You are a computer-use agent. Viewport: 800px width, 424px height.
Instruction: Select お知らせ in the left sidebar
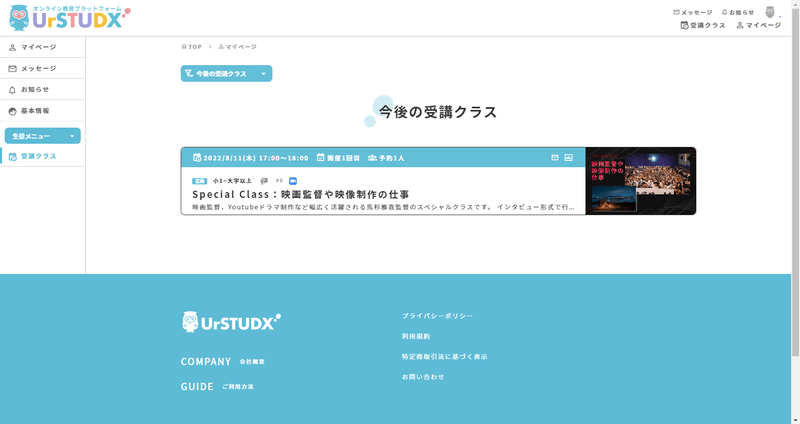pyautogui.click(x=42, y=89)
